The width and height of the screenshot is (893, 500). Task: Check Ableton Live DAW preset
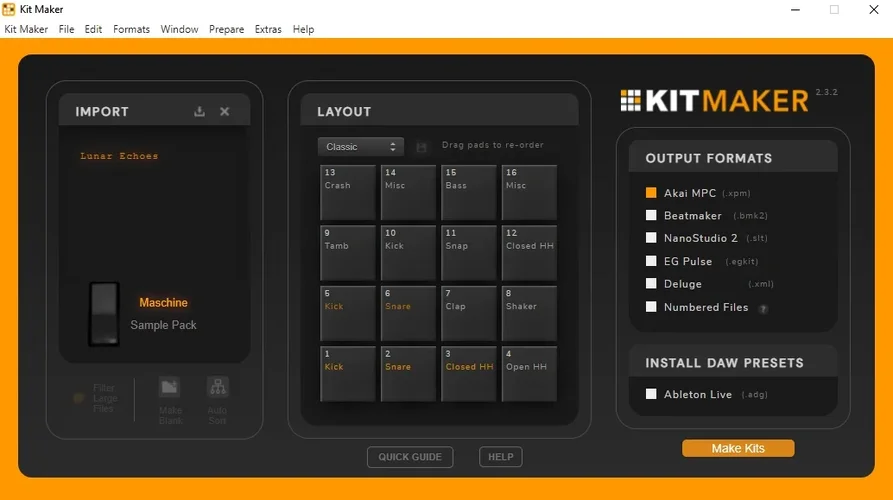pos(651,394)
